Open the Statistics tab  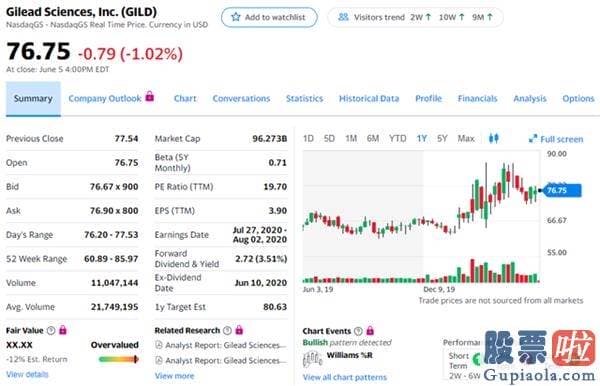pos(305,98)
